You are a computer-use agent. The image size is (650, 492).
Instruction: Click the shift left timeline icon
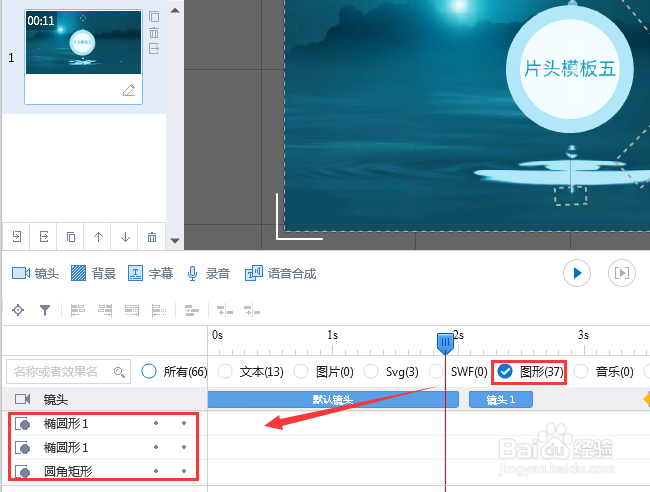[x=225, y=310]
